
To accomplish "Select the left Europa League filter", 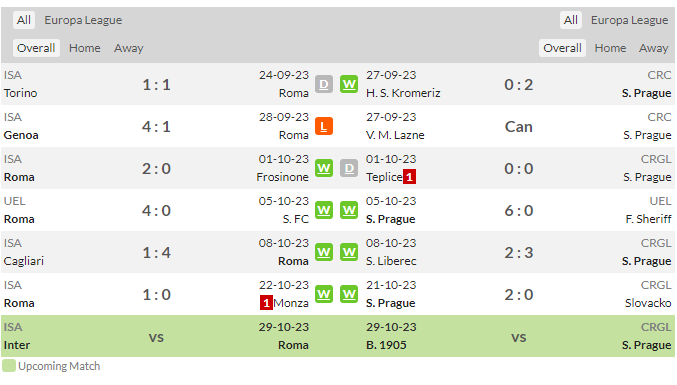I will (83, 20).
